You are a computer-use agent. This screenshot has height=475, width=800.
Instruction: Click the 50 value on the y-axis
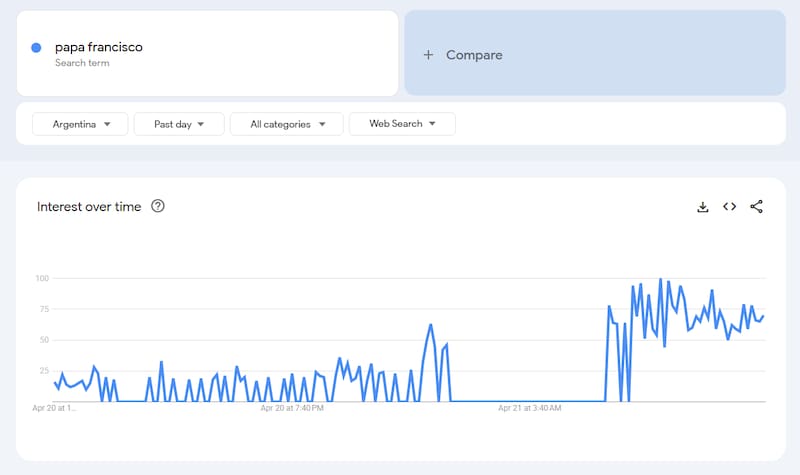point(44,340)
